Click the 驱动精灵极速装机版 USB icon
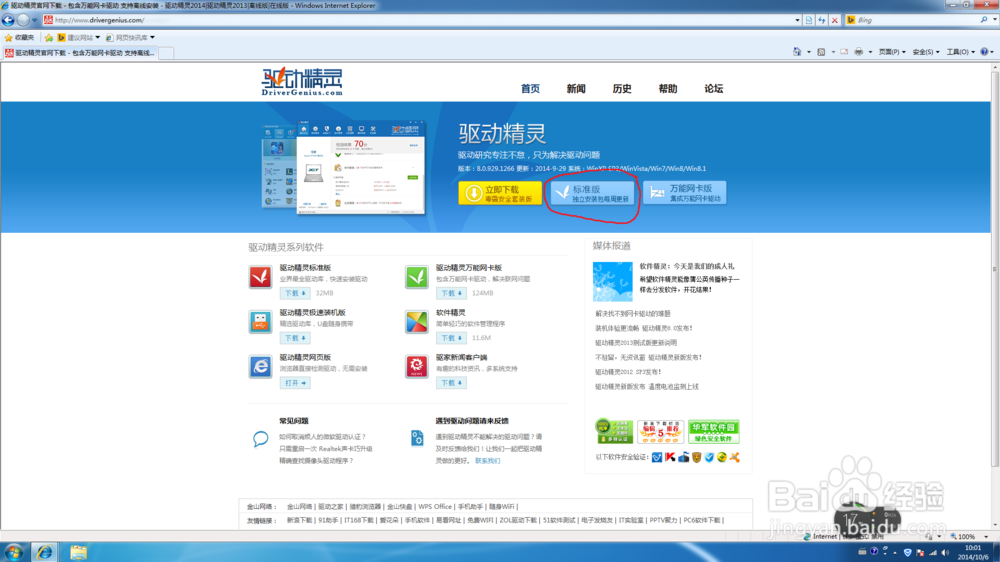The width and height of the screenshot is (1000, 562). 260,322
